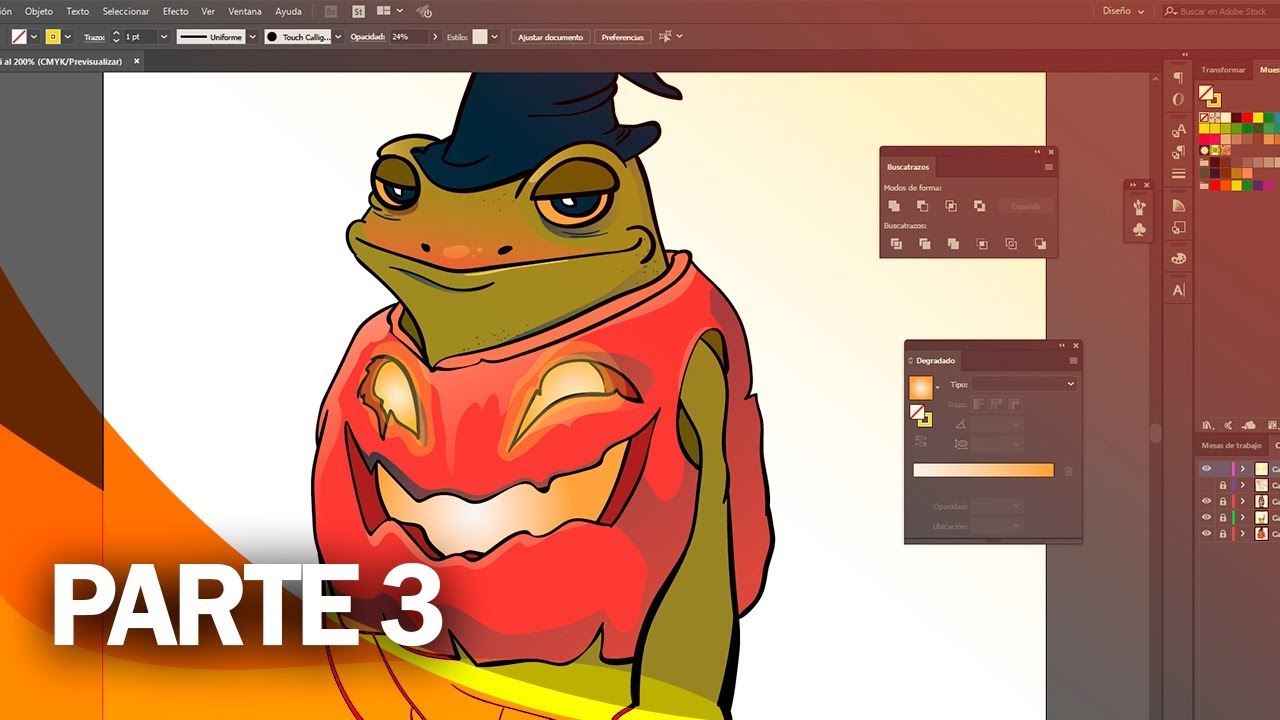Click the Opacidad 24% input field
This screenshot has width=1280, height=720.
409,36
